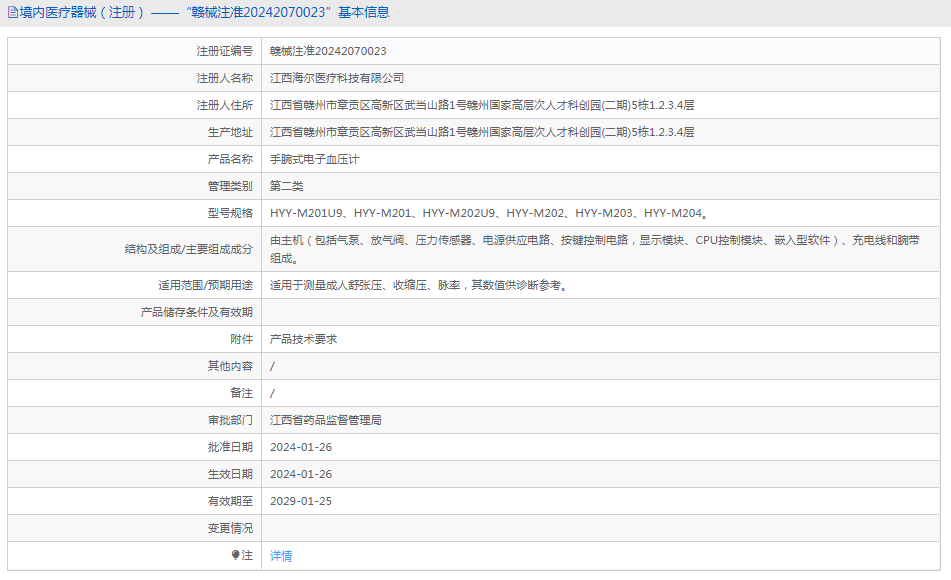Viewport: 951px width, 580px height.
Task: Click the 生效日期 label
Action: [230, 474]
